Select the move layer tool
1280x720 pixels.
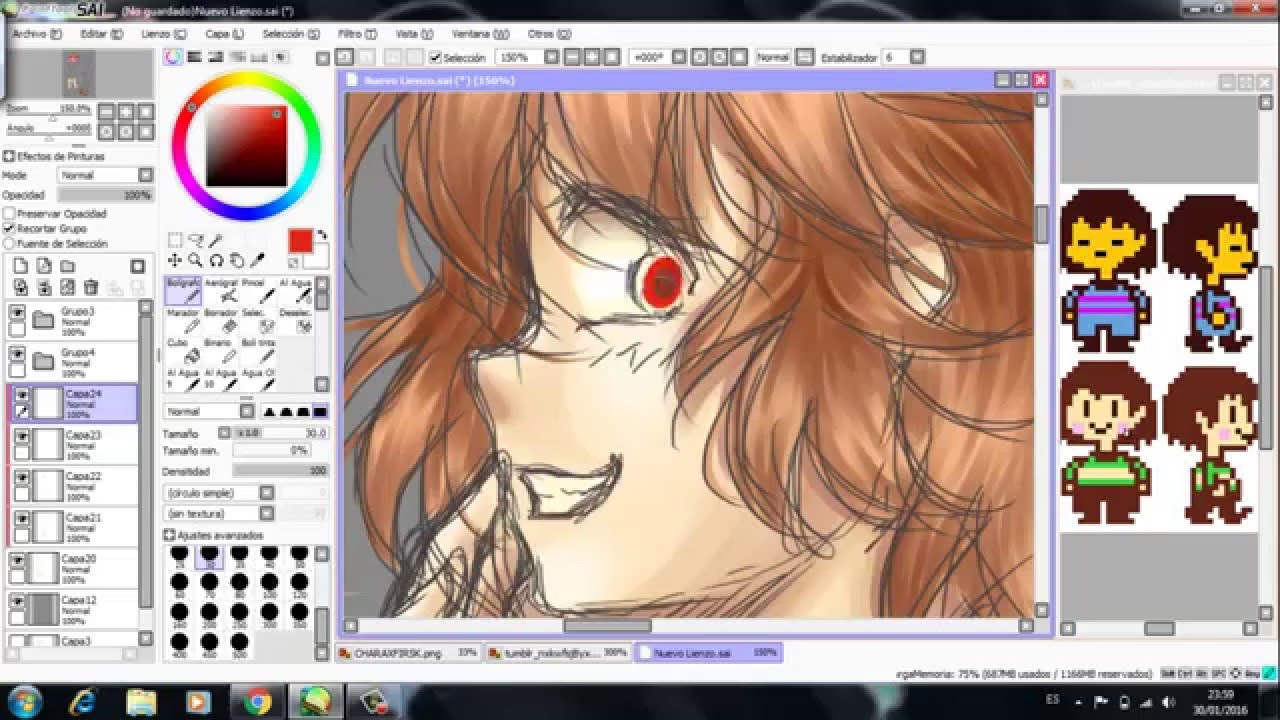click(175, 260)
